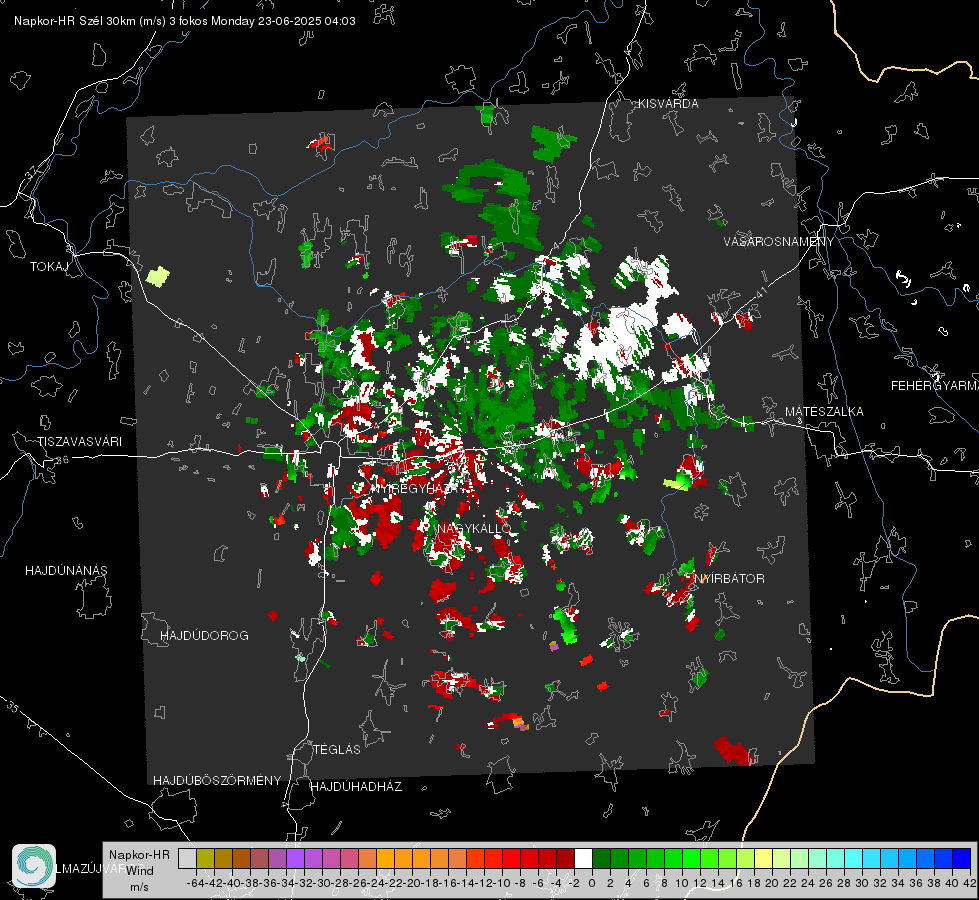Click the road number 41 near Vásárosnamény
Screen dimensions: 979x900
click(x=760, y=293)
